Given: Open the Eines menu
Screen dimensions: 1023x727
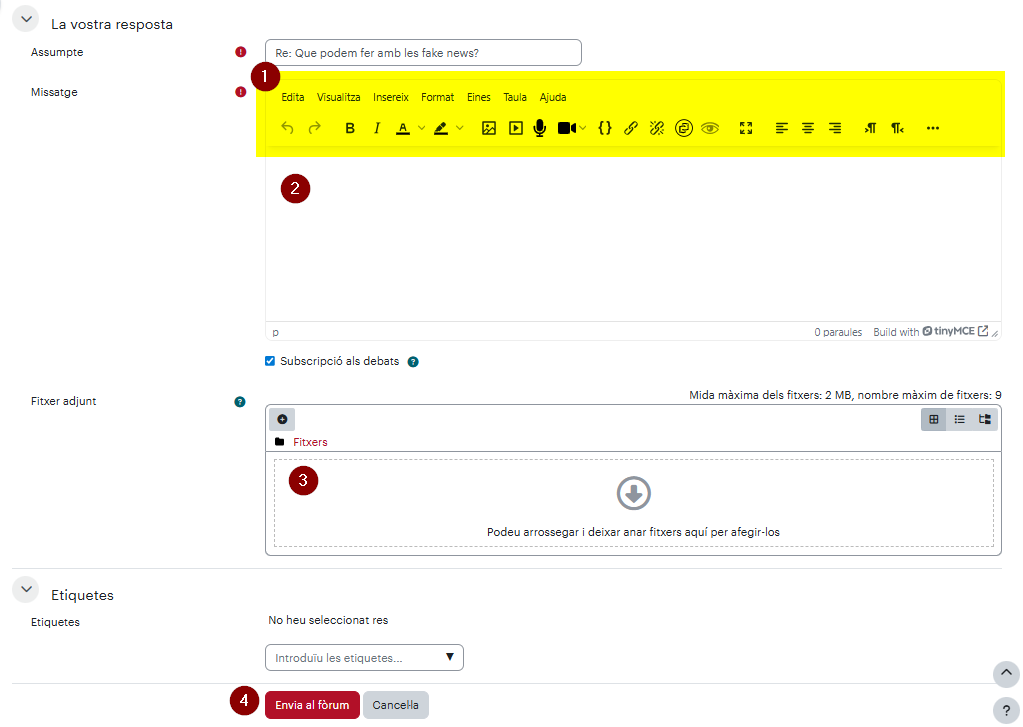Looking at the screenshot, I should point(478,97).
